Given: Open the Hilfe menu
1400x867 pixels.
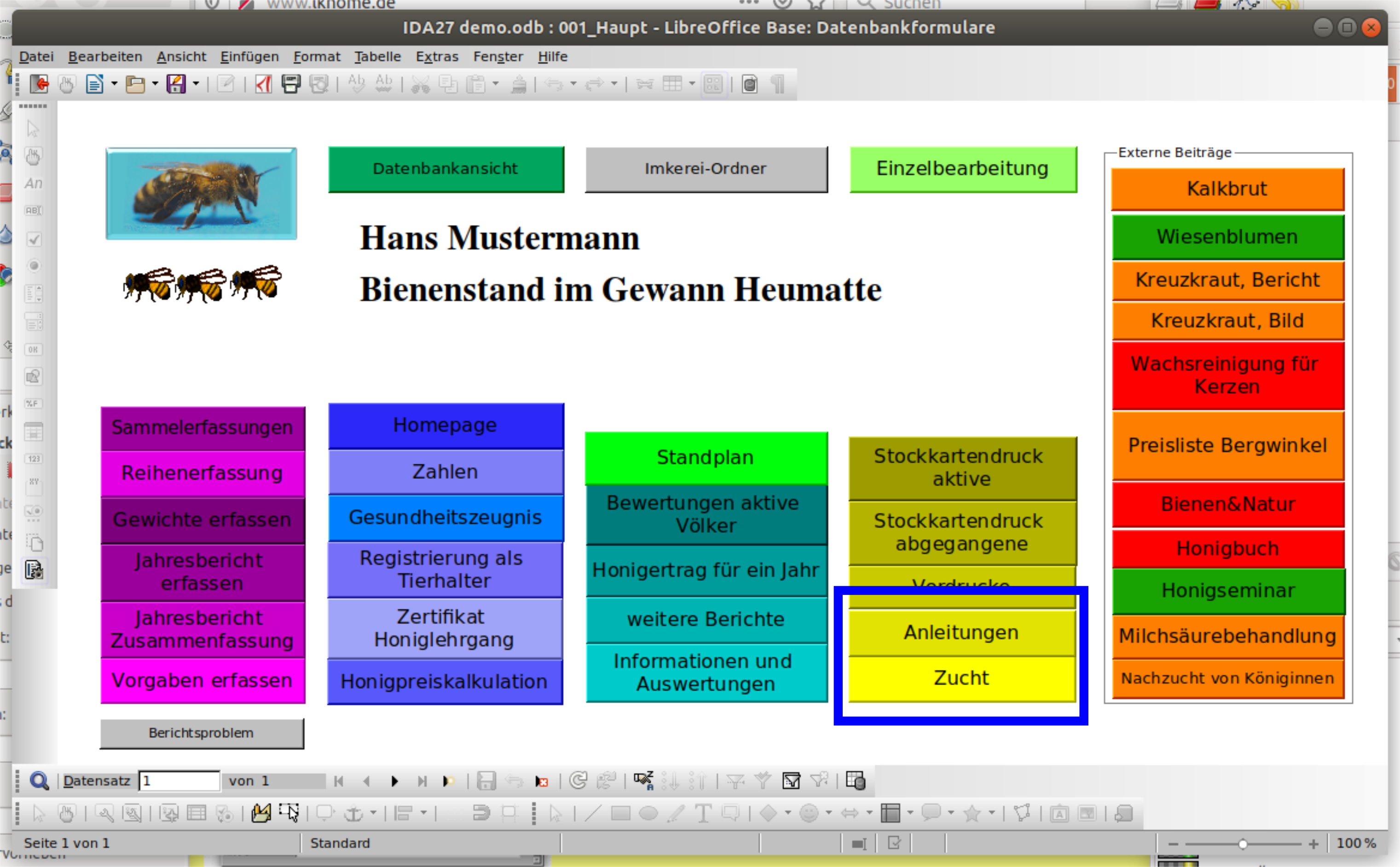Looking at the screenshot, I should click(x=552, y=57).
